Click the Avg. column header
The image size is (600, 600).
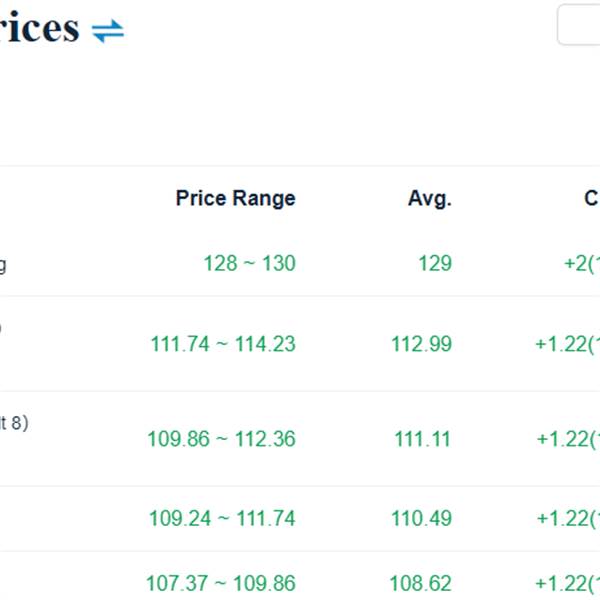coord(430,198)
